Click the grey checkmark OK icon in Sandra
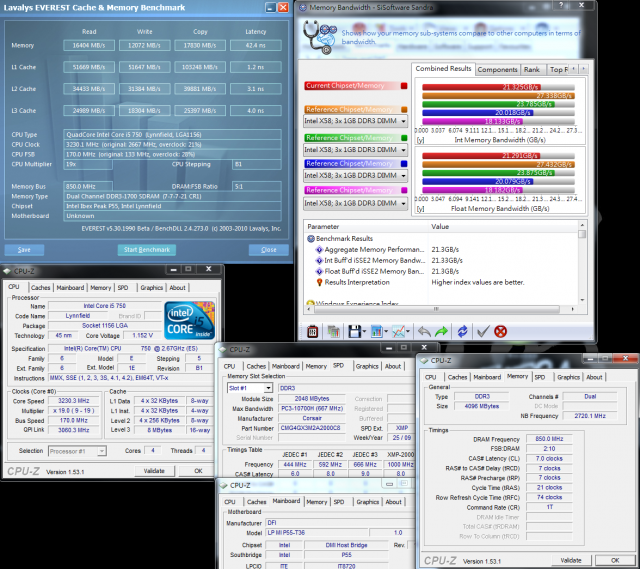This screenshot has height=569, width=641. [483, 331]
